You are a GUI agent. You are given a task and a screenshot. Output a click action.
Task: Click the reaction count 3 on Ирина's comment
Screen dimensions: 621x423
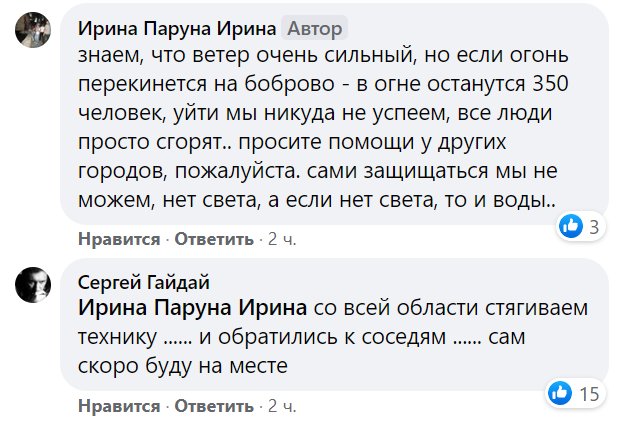coord(593,227)
